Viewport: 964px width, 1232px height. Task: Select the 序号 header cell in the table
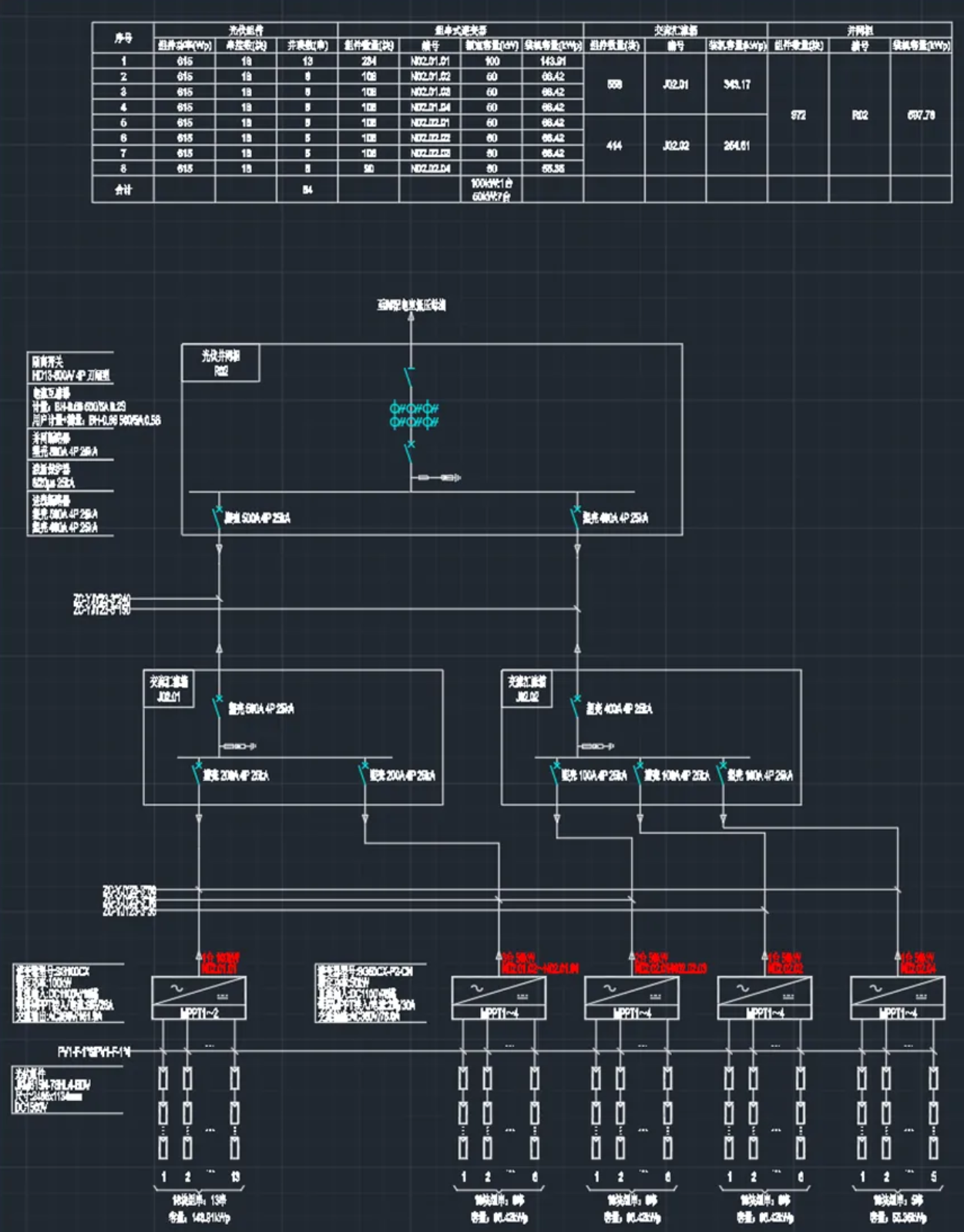point(123,38)
